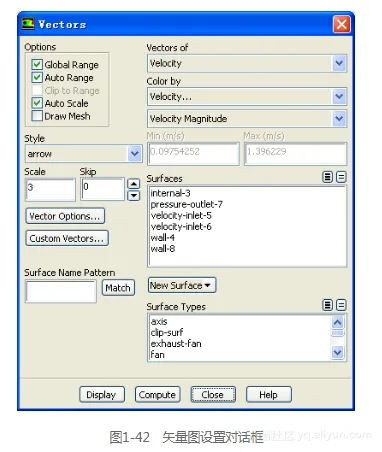The image size is (382, 452).
Task: Click Surface Types scrollbar up arrow
Action: pyautogui.click(x=338, y=322)
